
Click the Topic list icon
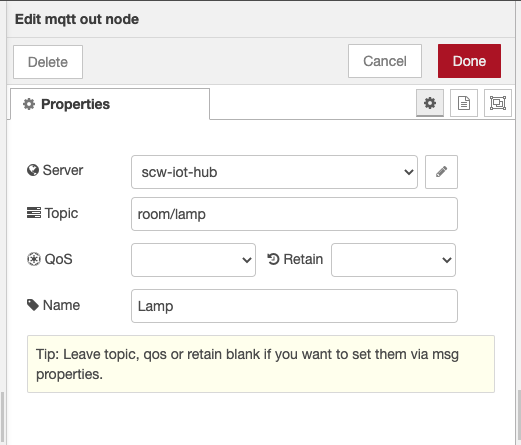click(34, 213)
